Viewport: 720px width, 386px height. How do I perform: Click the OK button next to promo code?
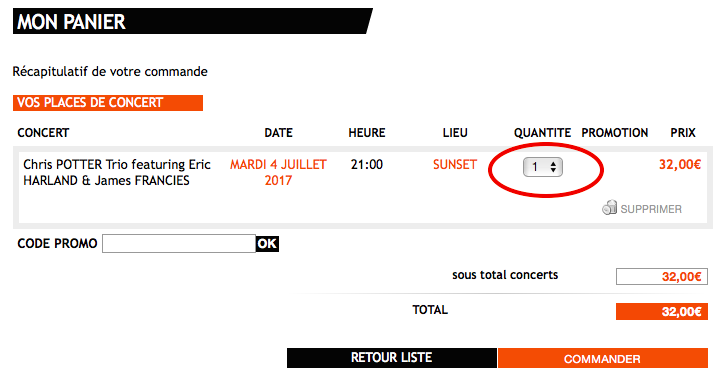[267, 243]
